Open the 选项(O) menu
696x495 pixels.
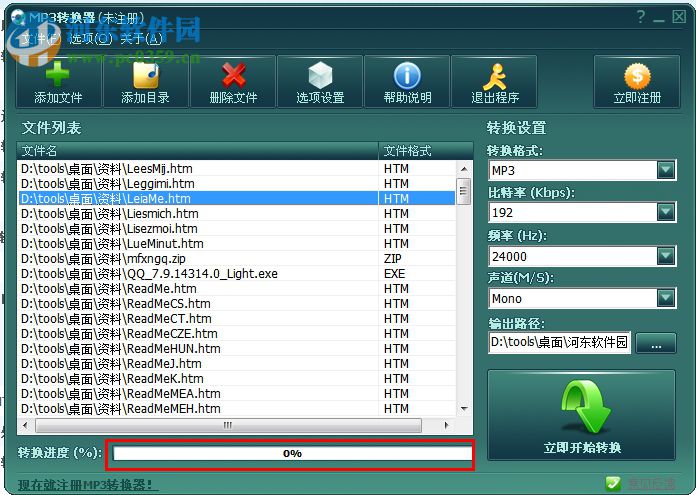91,39
